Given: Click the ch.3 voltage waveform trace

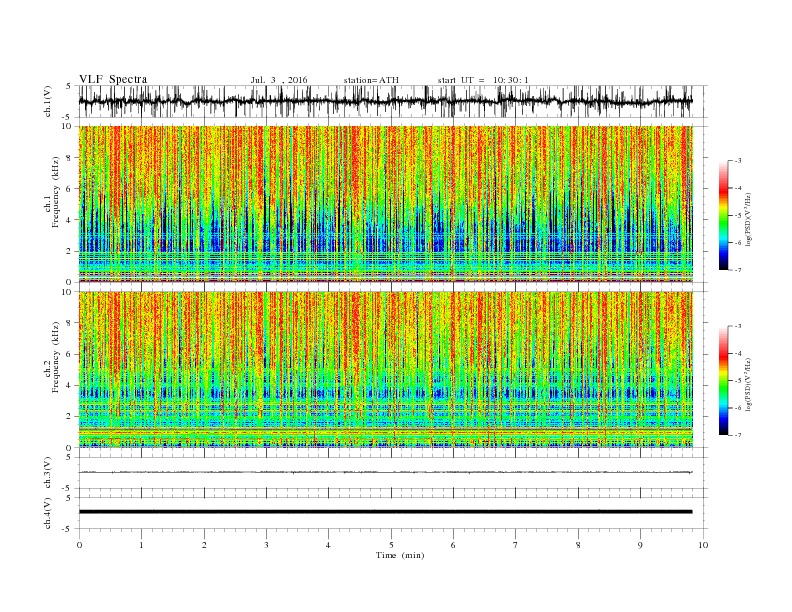Looking at the screenshot, I should pos(385,472).
